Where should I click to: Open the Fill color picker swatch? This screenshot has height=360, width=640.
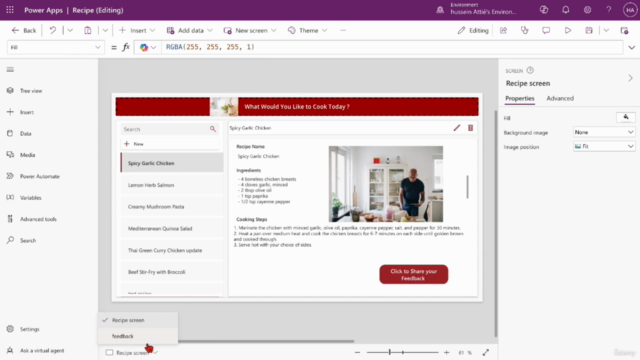coord(625,118)
